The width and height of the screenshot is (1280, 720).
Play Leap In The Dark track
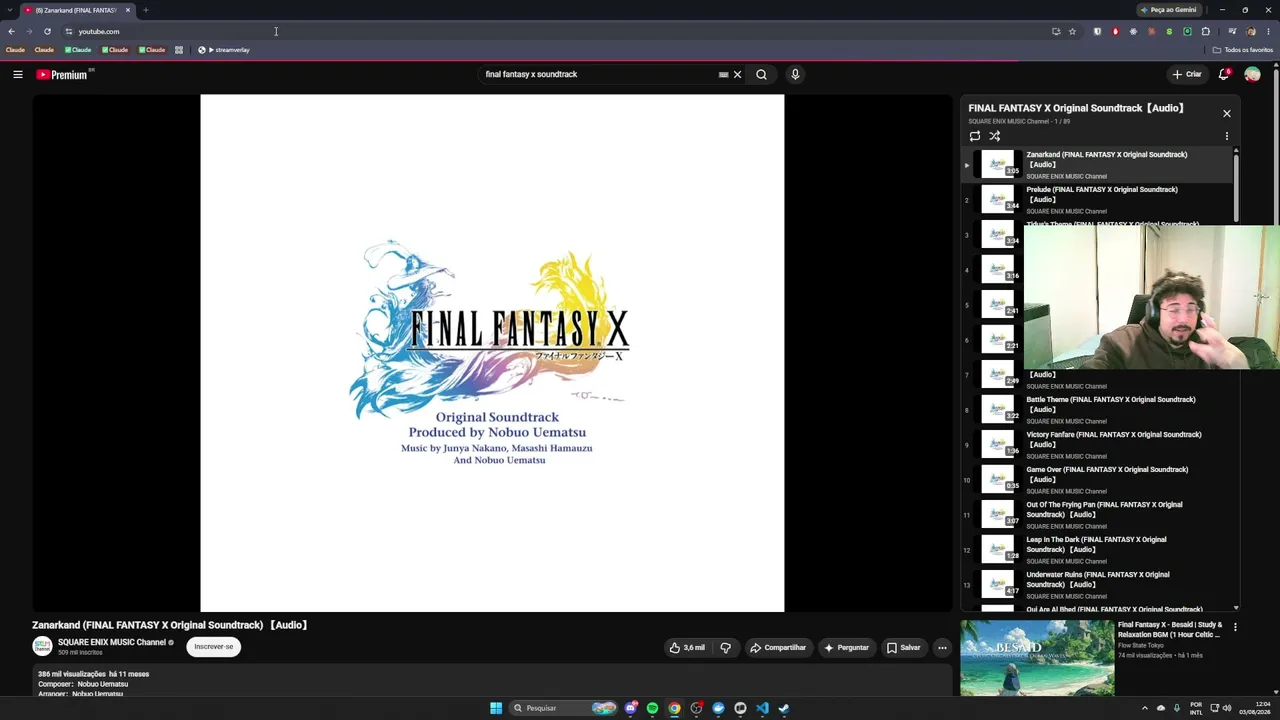coord(1097,550)
